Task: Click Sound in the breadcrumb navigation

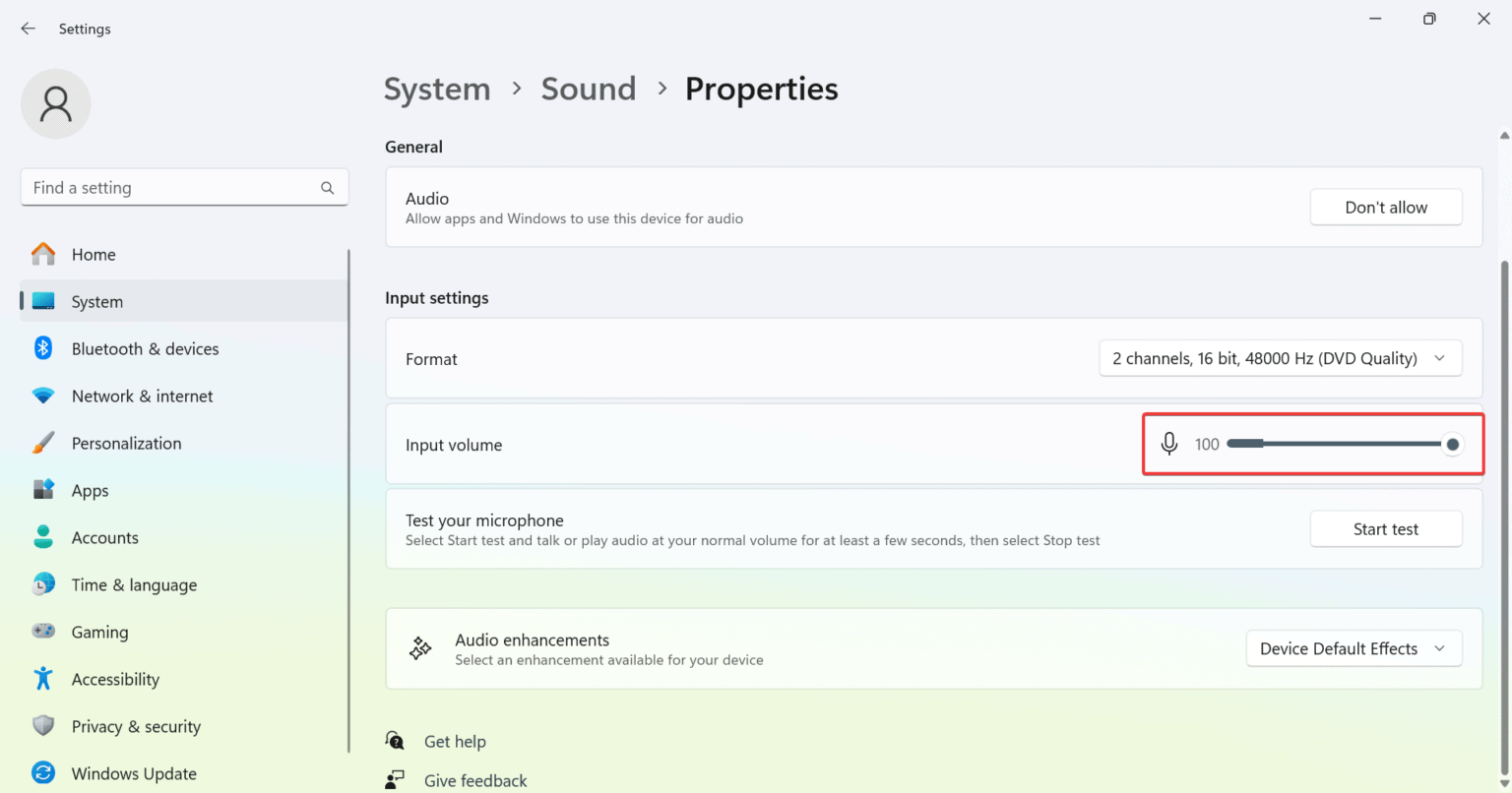Action: [x=588, y=89]
